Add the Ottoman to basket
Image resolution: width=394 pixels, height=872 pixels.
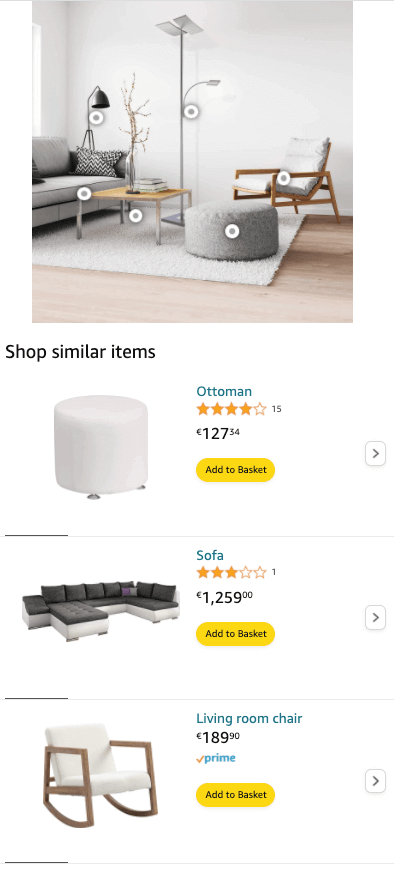pos(235,469)
